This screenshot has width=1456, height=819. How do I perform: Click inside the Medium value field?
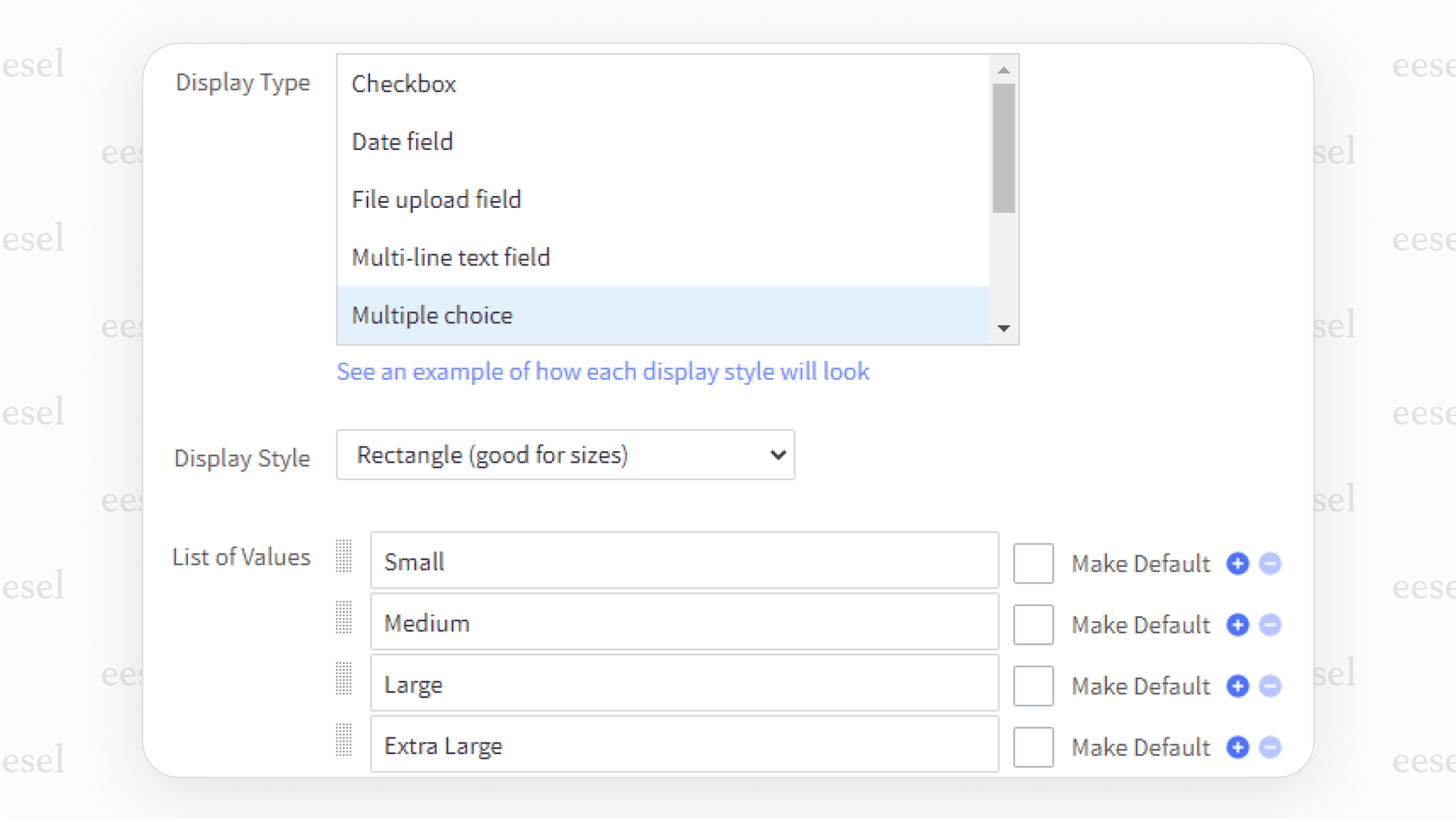pyautogui.click(x=685, y=622)
